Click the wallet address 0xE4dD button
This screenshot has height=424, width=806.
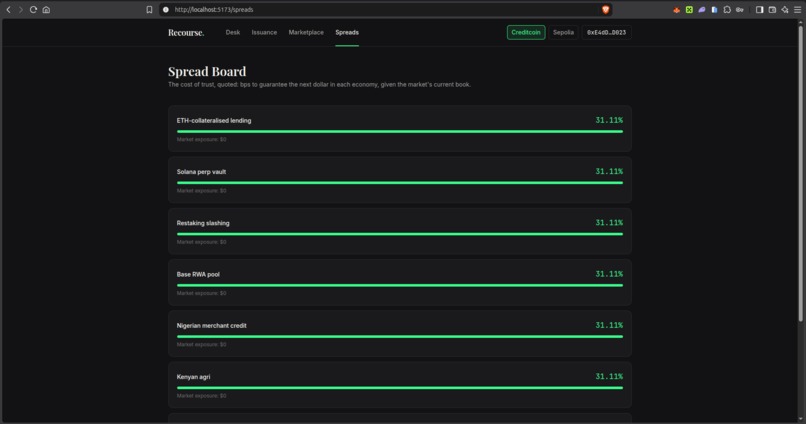[x=607, y=32]
